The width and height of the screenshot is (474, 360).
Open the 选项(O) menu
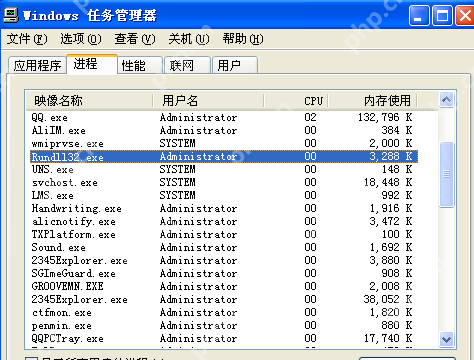tap(81, 39)
